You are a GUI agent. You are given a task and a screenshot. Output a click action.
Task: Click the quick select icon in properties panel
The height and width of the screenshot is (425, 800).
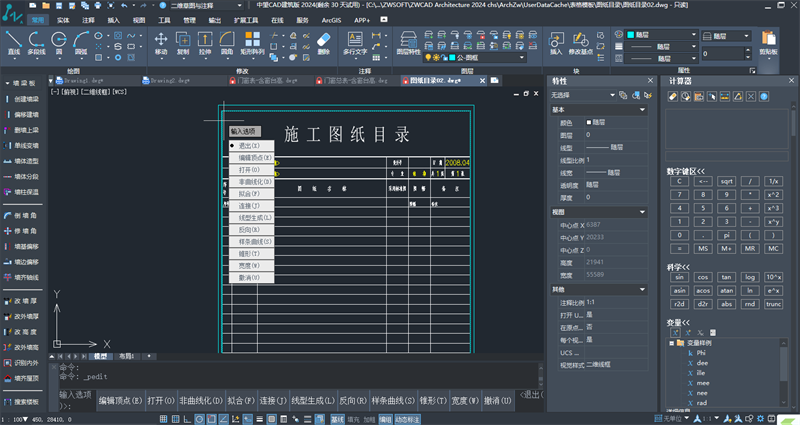coord(648,95)
